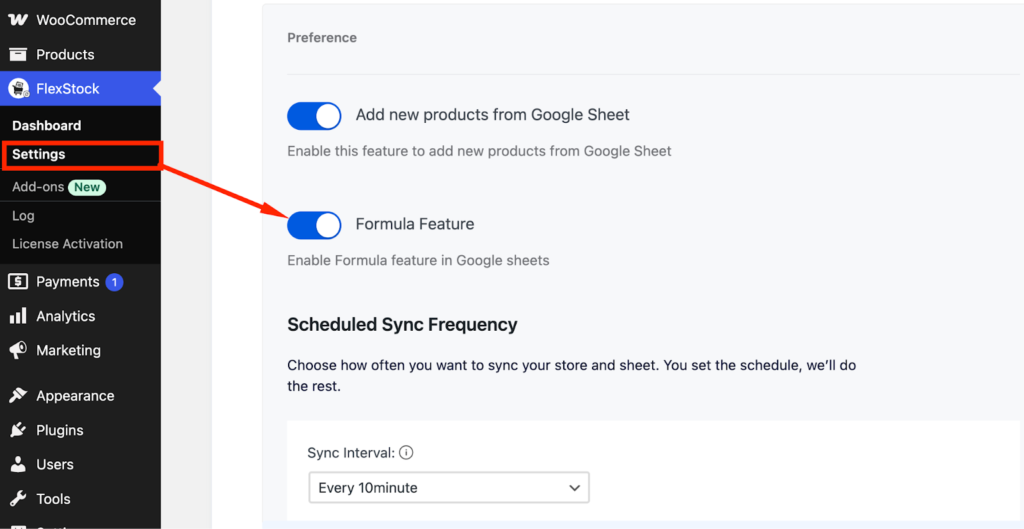Open the Log submenu link
This screenshot has width=1024, height=529.
pos(24,216)
